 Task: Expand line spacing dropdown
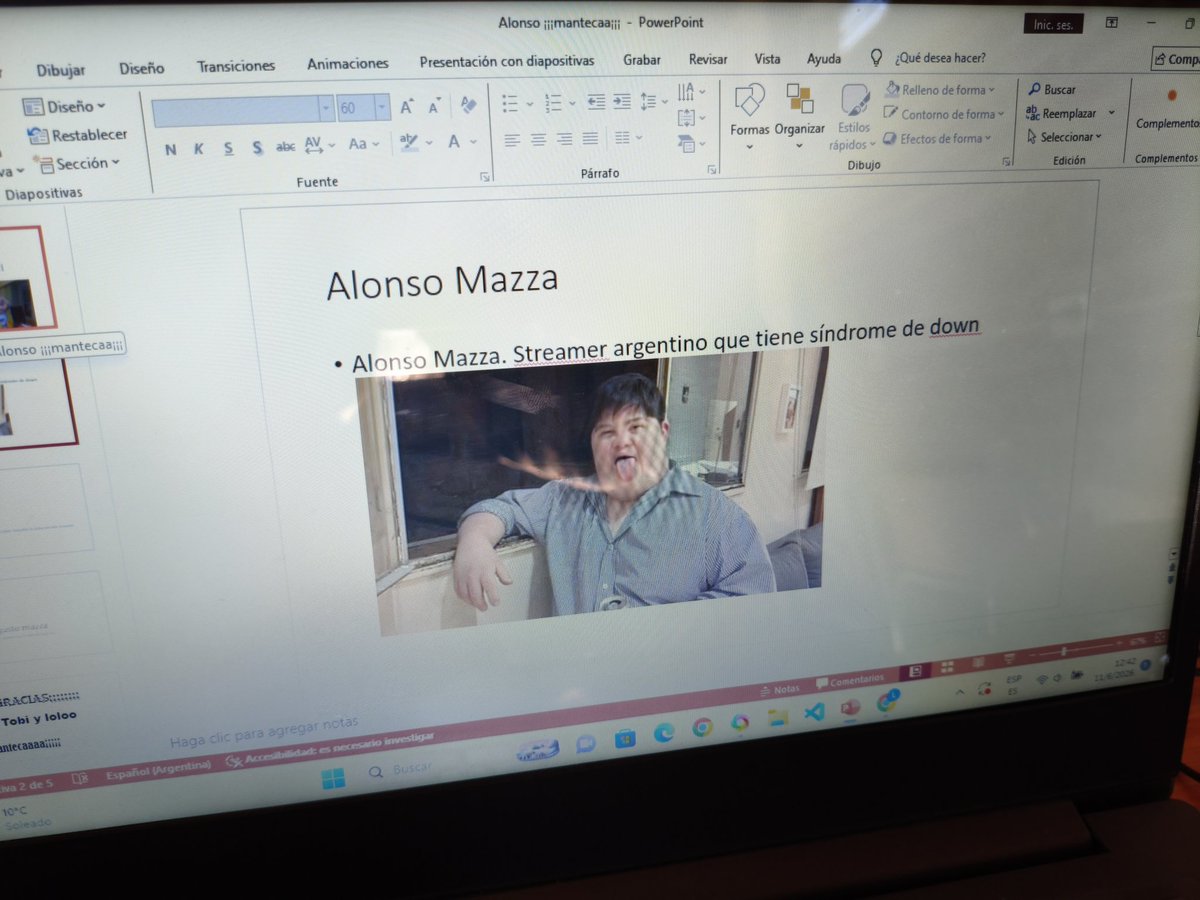(x=664, y=102)
